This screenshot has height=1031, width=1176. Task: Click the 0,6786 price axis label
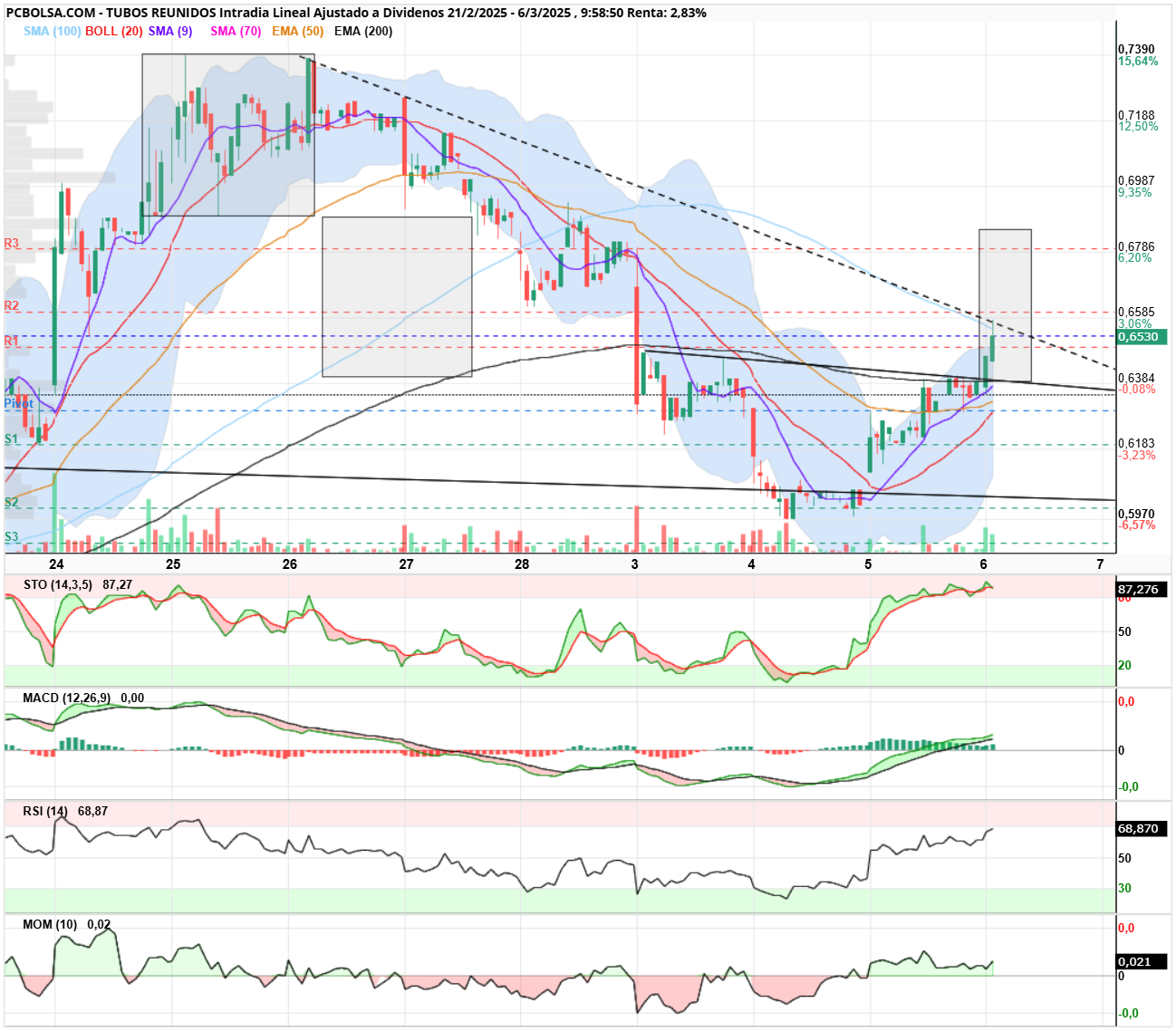1136,246
